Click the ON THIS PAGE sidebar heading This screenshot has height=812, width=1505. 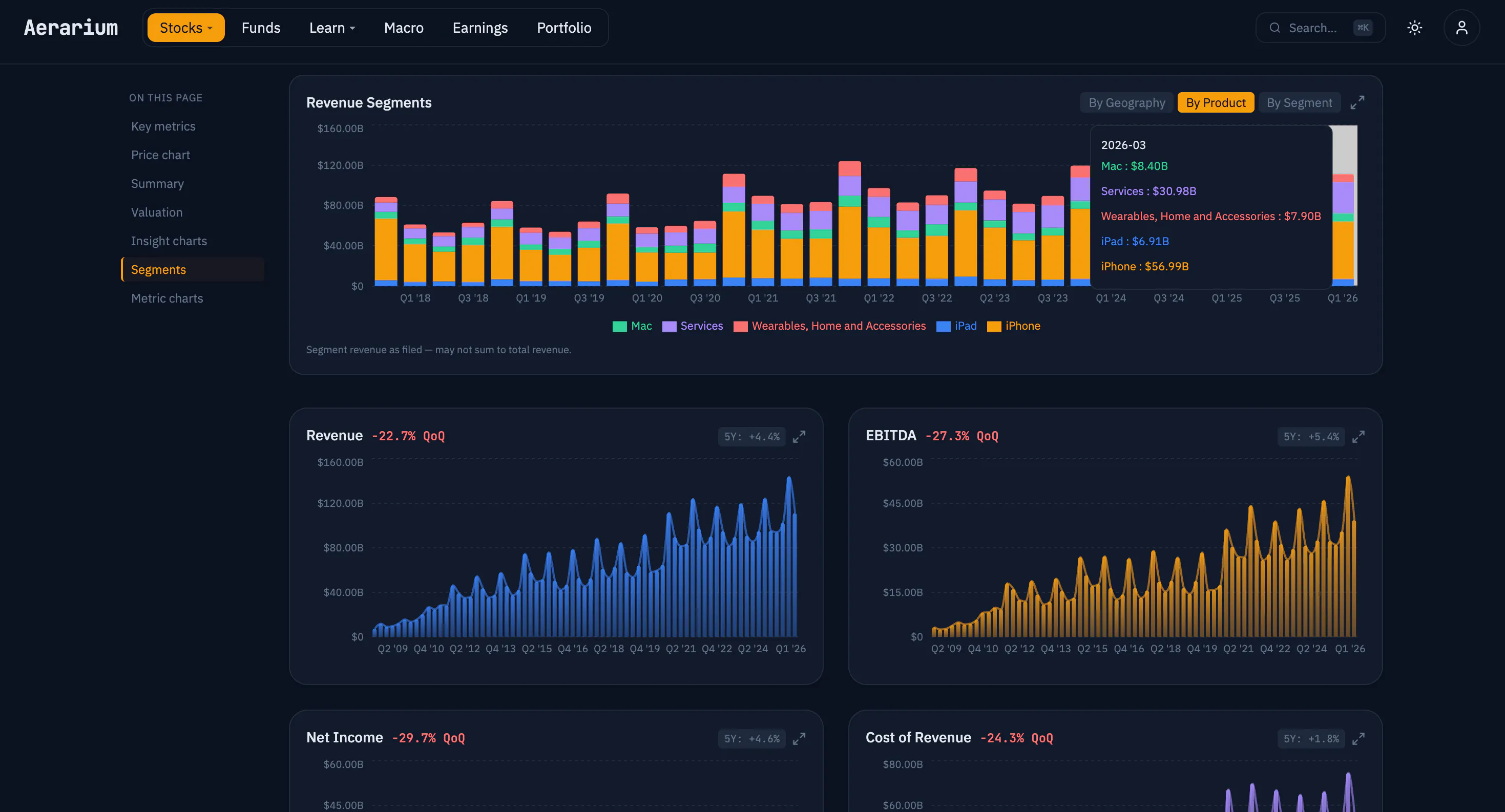(x=165, y=98)
